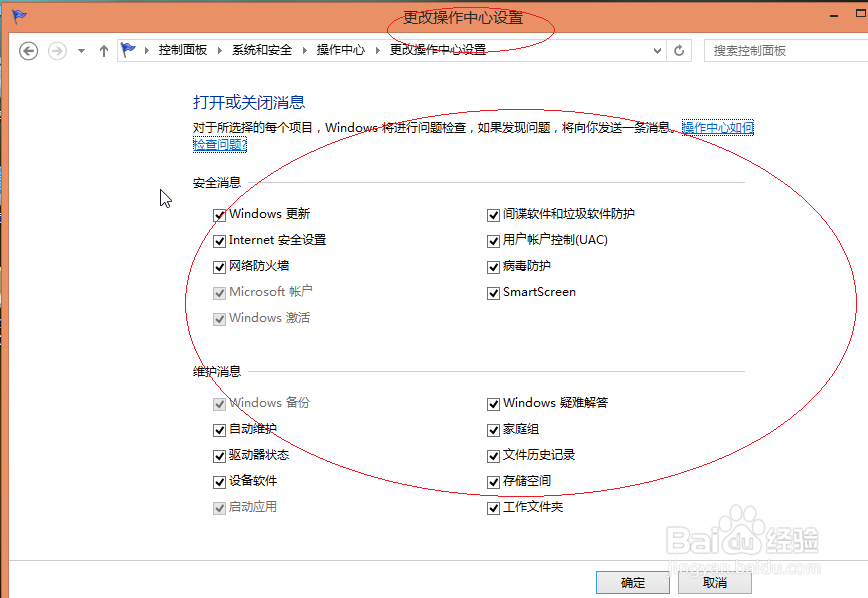868x598 pixels.
Task: Click the 更改操作中心设置 breadcrumb
Action: [x=438, y=50]
